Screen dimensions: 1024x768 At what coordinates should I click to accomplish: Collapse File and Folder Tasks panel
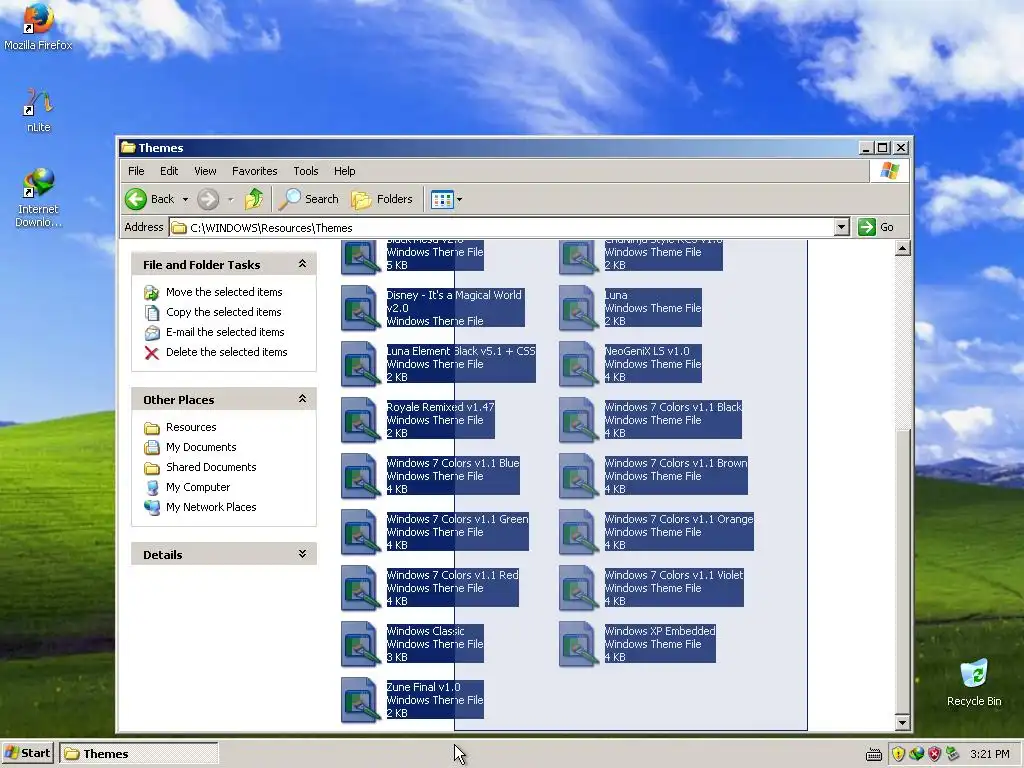(x=302, y=264)
